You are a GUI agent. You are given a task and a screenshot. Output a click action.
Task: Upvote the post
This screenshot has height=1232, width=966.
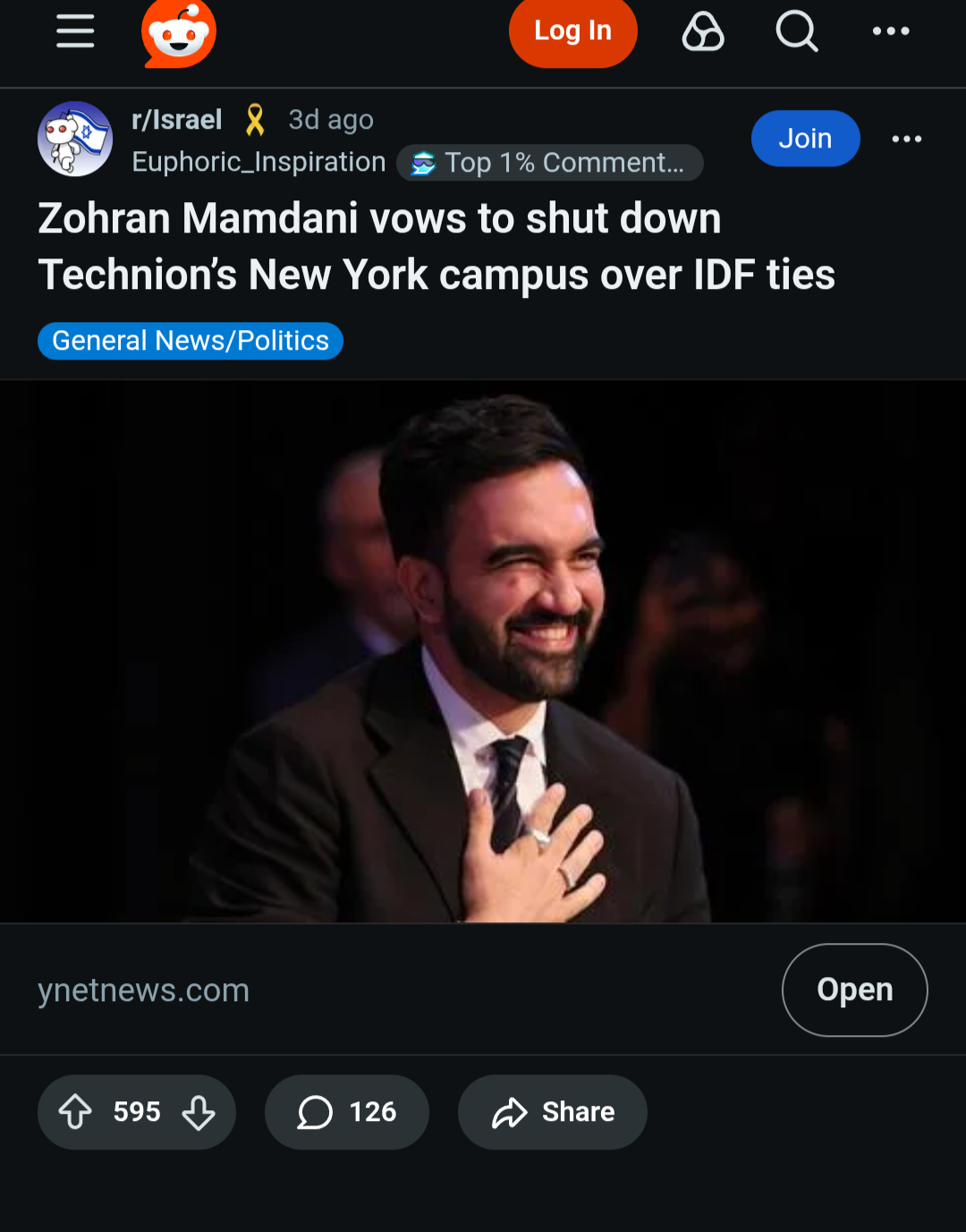75,1112
